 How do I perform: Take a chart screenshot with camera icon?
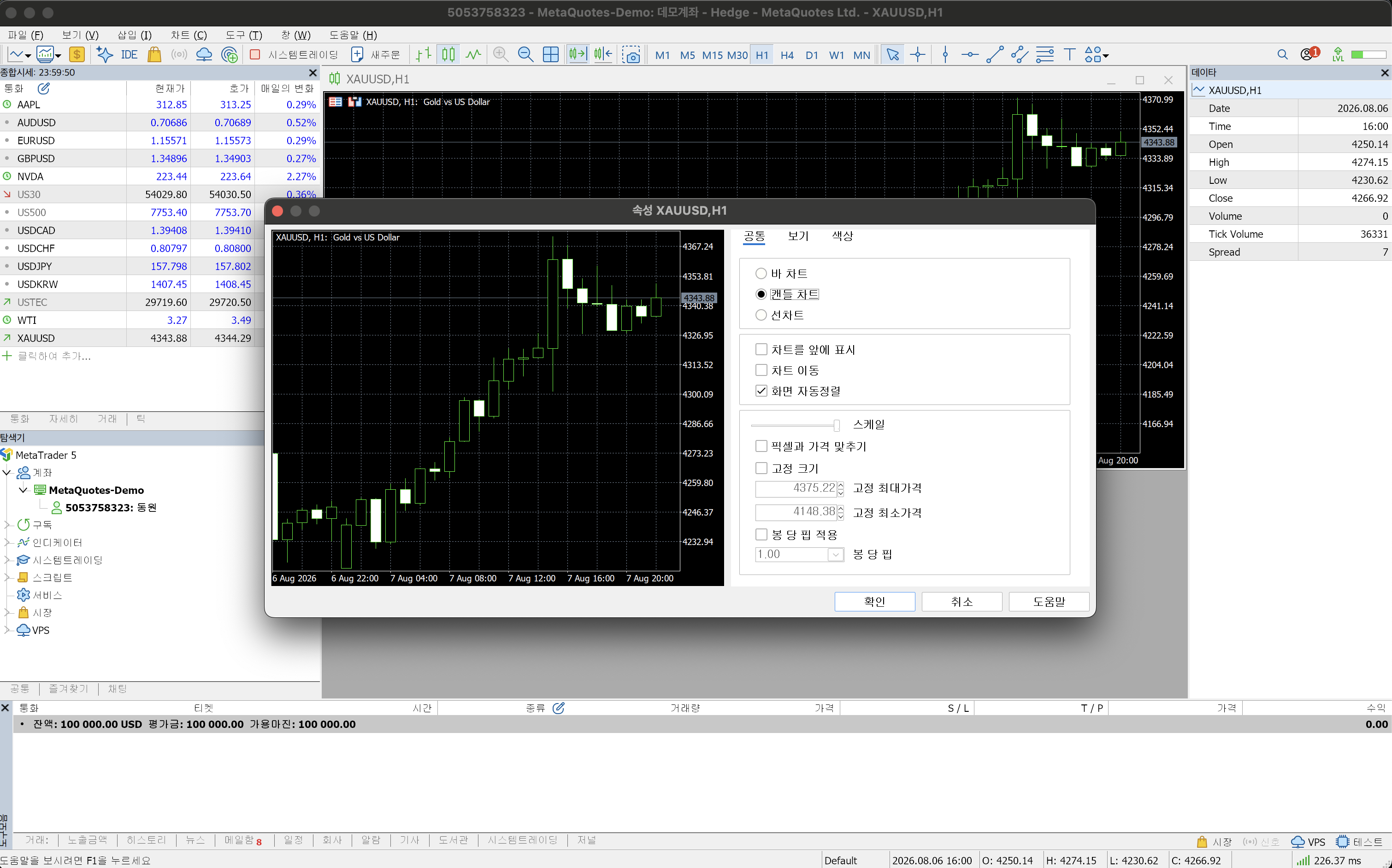point(631,54)
